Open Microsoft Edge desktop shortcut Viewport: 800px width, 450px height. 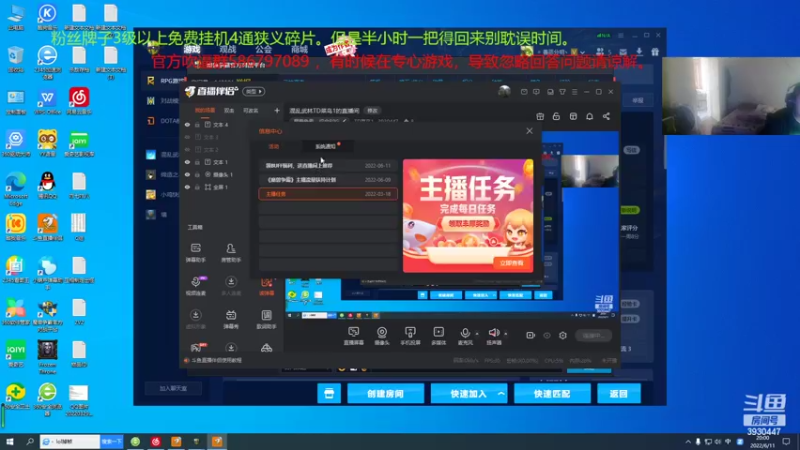click(16, 188)
